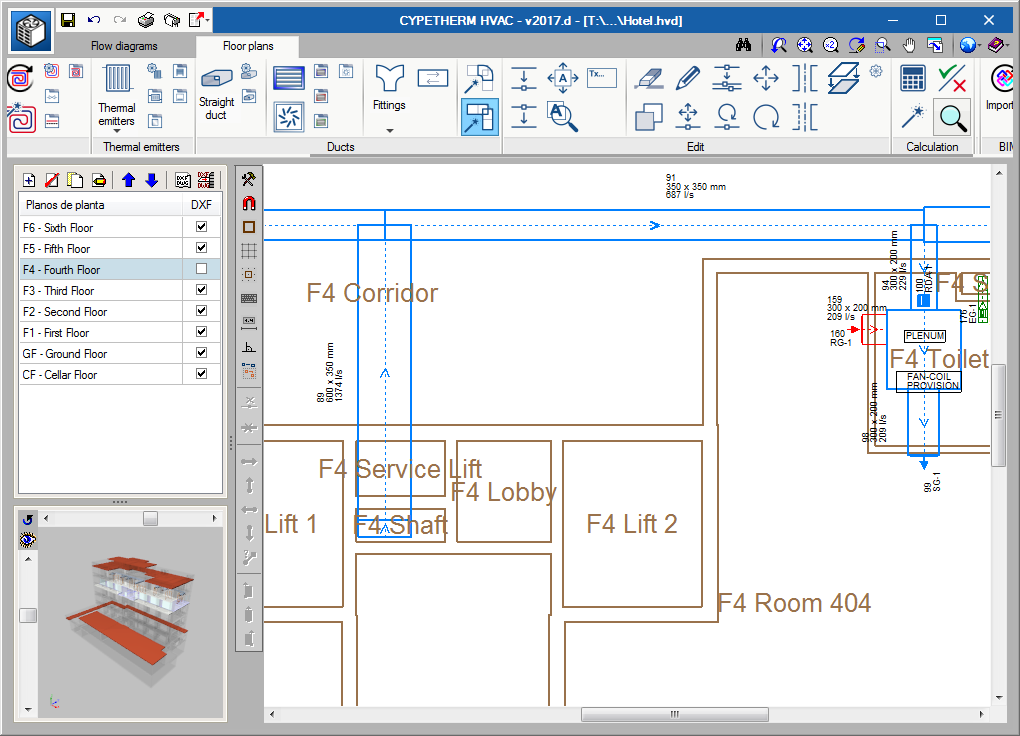Image resolution: width=1020 pixels, height=736 pixels.
Task: Open the calculator icon in Calculation
Action: (912, 78)
